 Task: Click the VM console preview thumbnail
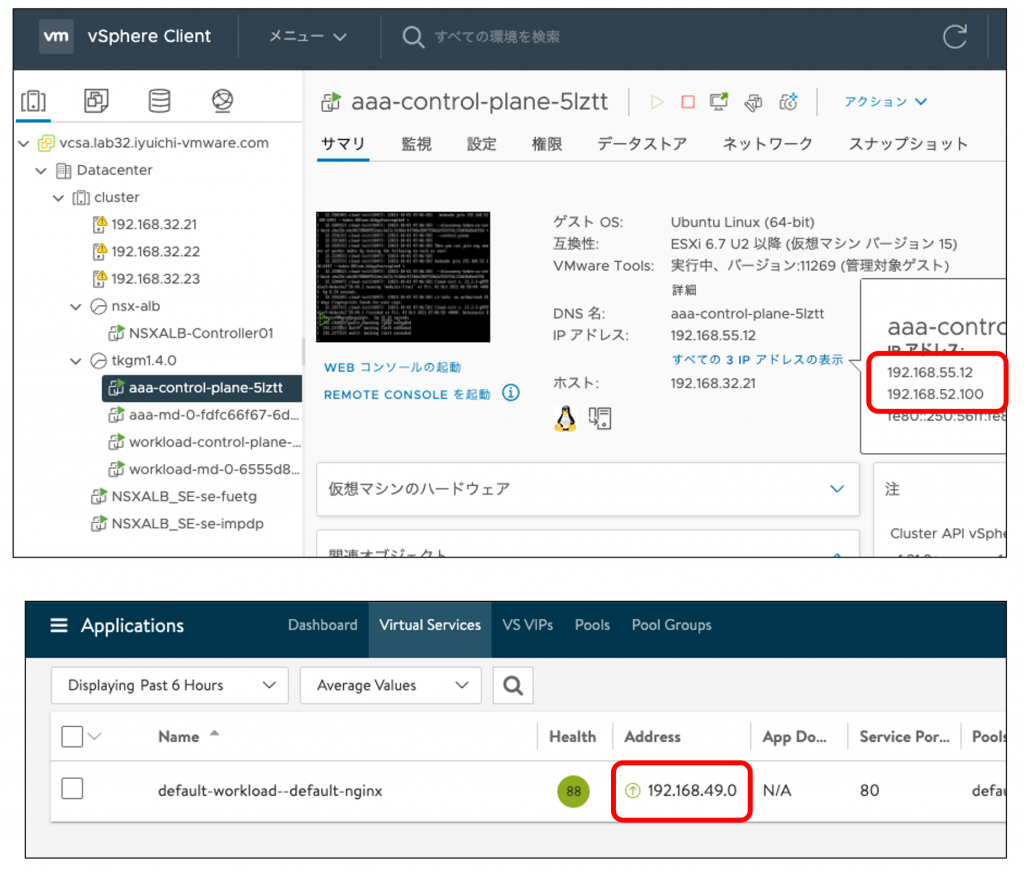point(403,277)
